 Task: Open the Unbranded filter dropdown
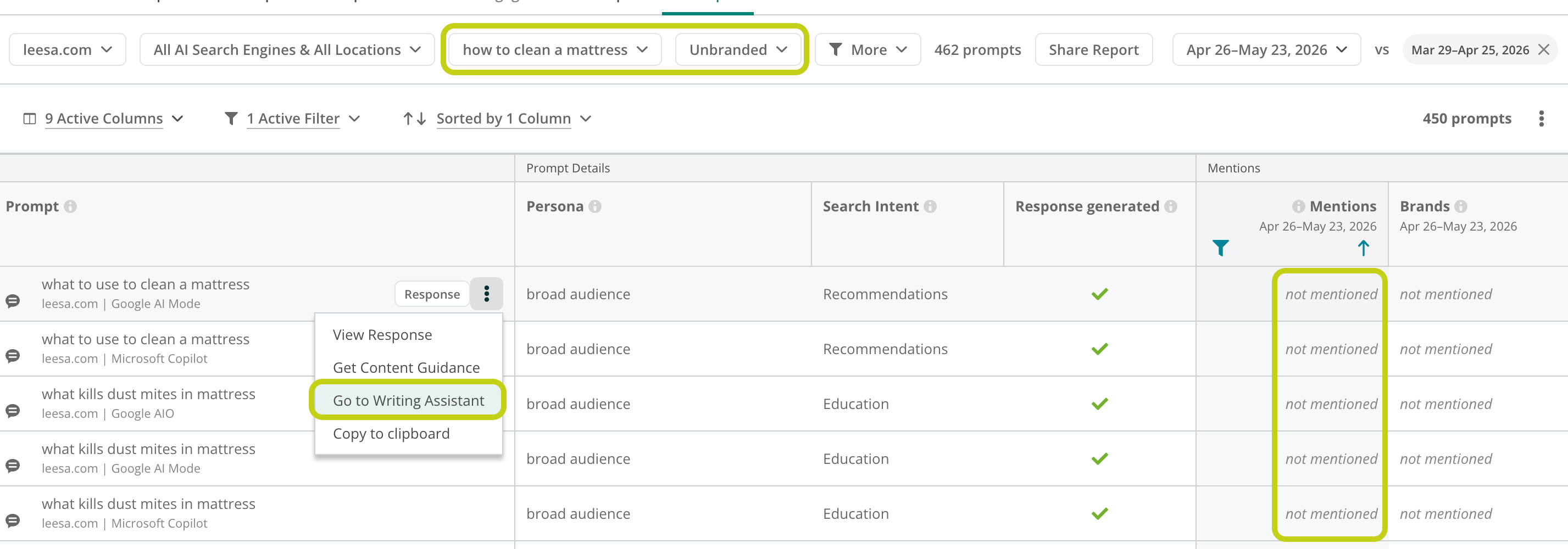click(738, 50)
